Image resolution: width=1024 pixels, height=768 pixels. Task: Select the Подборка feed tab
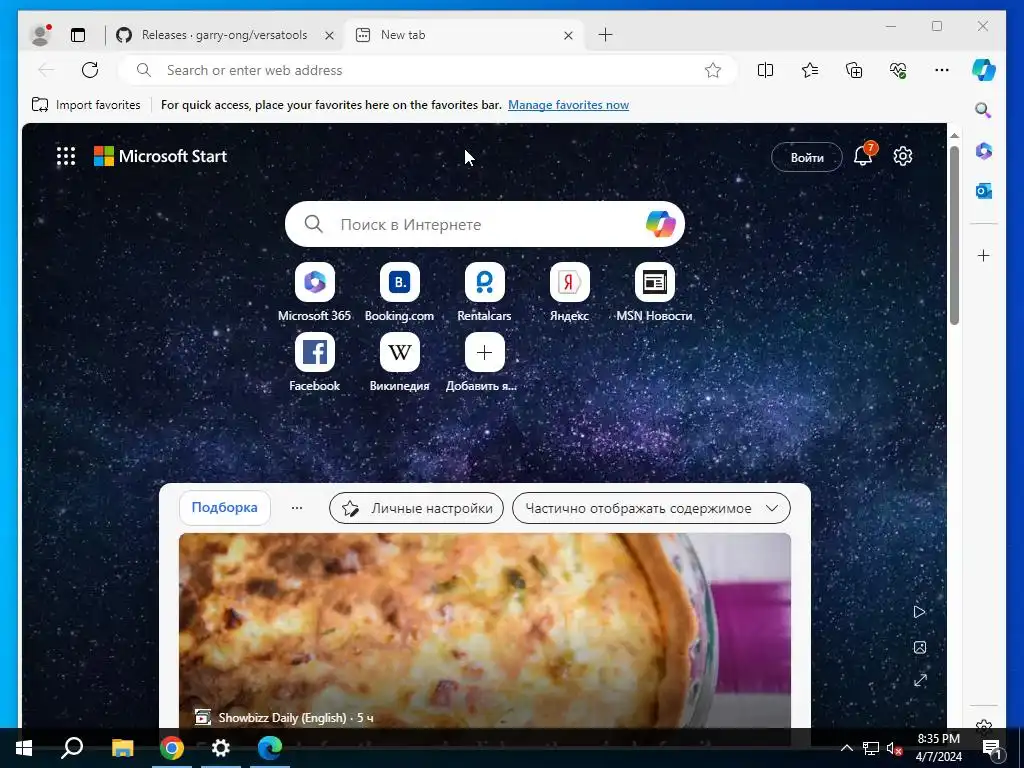[x=225, y=507]
